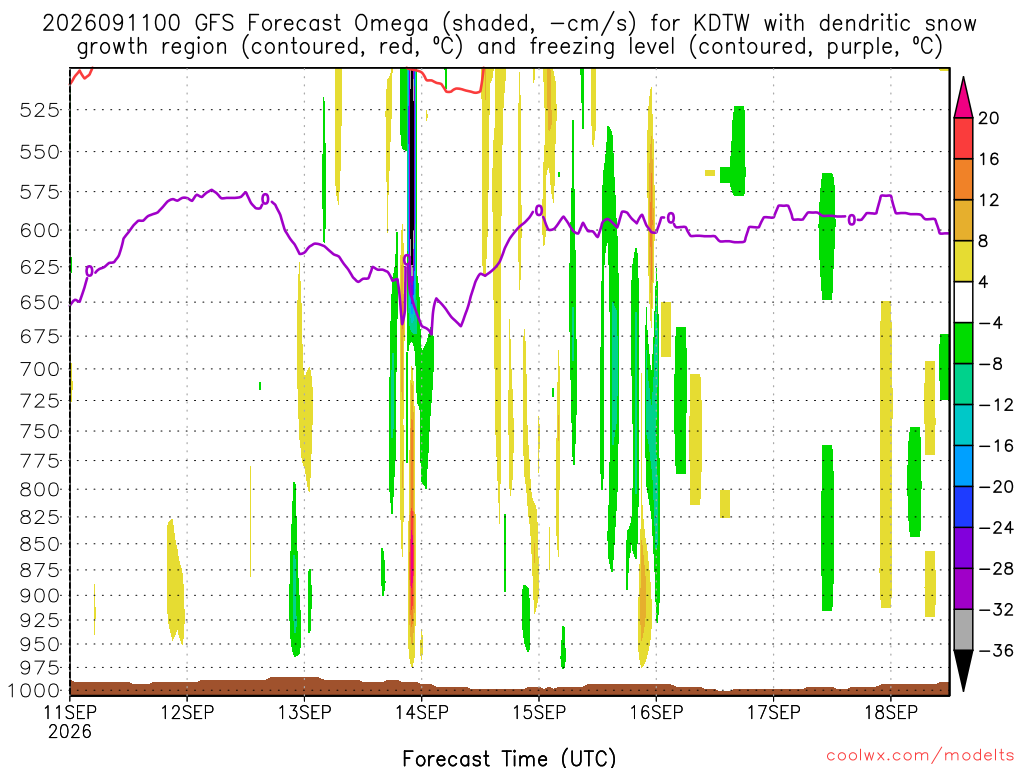Screen dimensions: 1024x768
Task: Click the black arrow below the colorbar
Action: coord(963,671)
